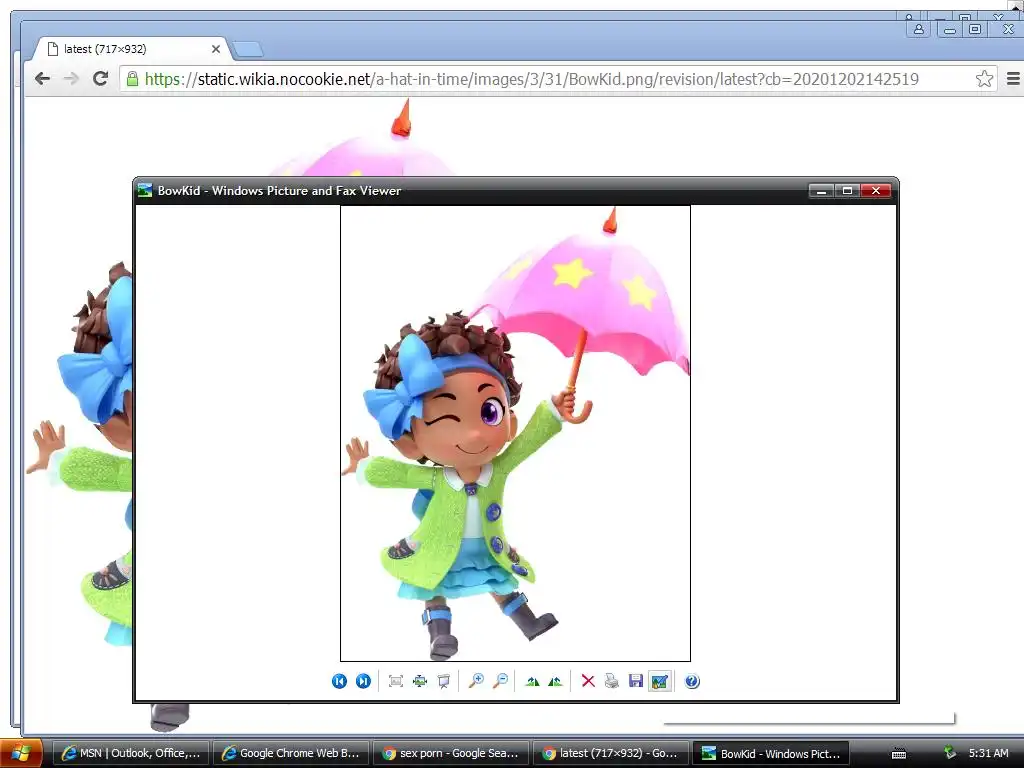Switch to "latest (717×932)" taskbar item
Viewport: 1024px width, 768px height.
[x=611, y=753]
